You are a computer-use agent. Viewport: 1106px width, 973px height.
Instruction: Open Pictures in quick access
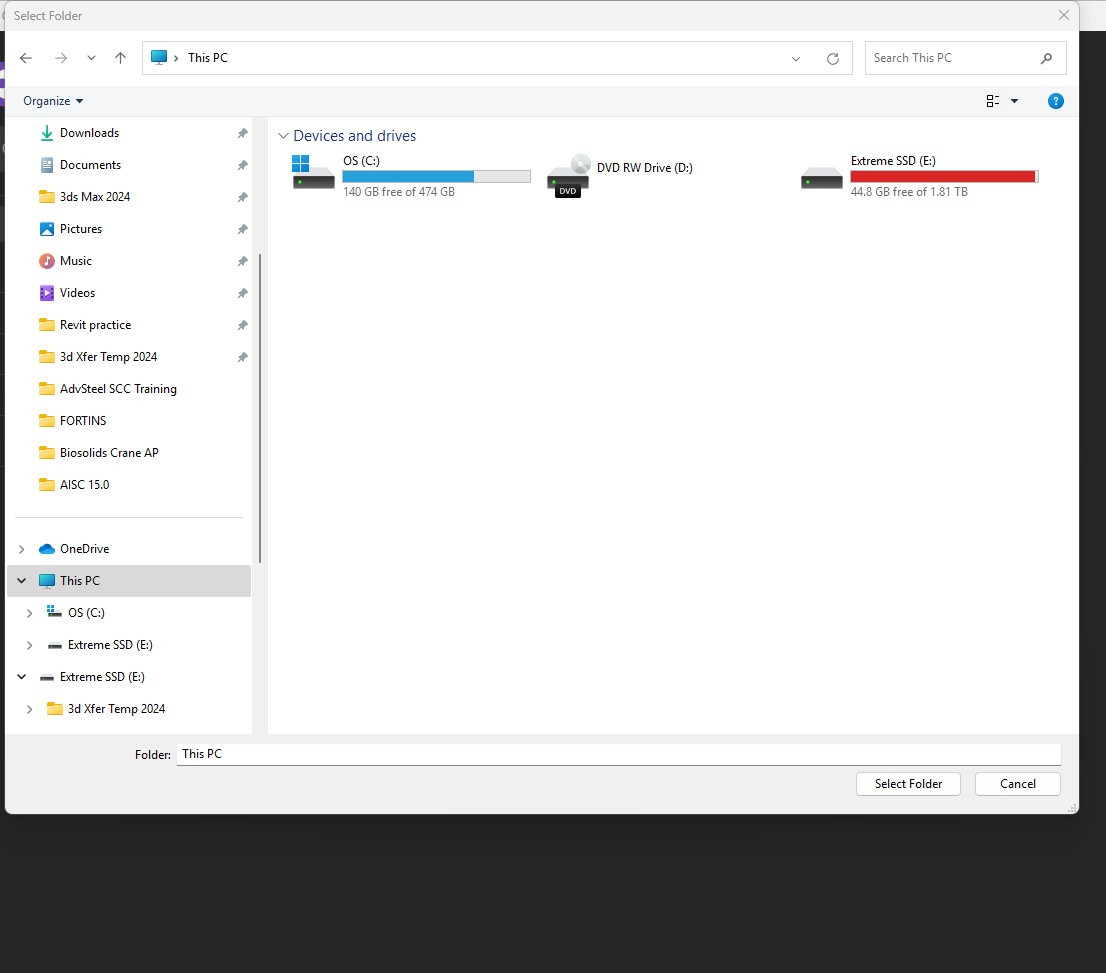pos(80,229)
